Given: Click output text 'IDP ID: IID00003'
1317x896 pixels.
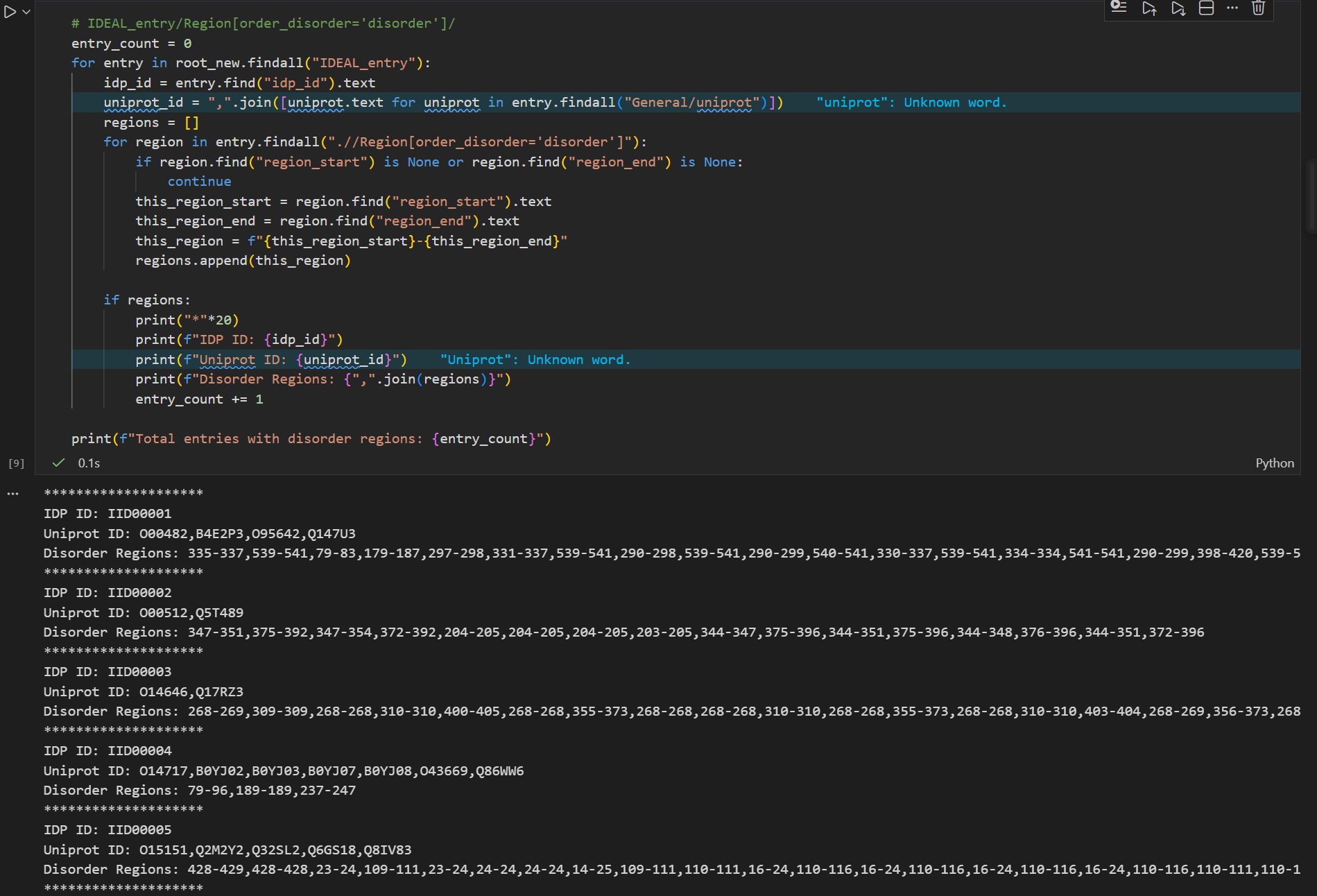Looking at the screenshot, I should point(107,672).
